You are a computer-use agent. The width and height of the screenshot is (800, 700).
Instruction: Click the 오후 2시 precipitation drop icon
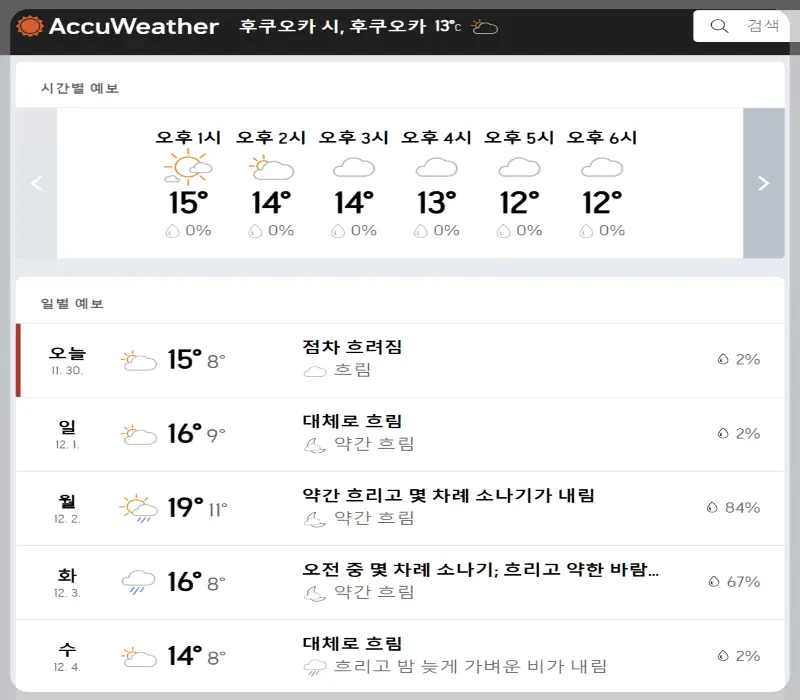(255, 231)
